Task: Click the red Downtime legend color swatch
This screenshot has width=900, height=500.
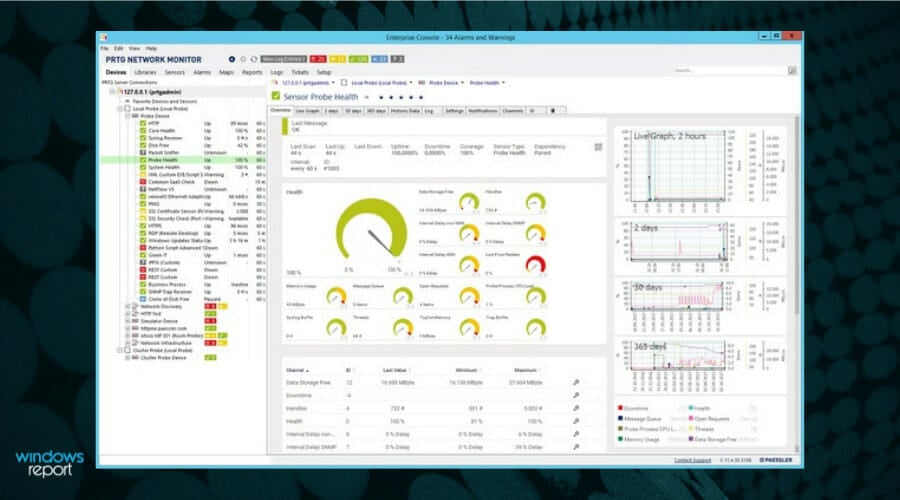Action: [620, 408]
